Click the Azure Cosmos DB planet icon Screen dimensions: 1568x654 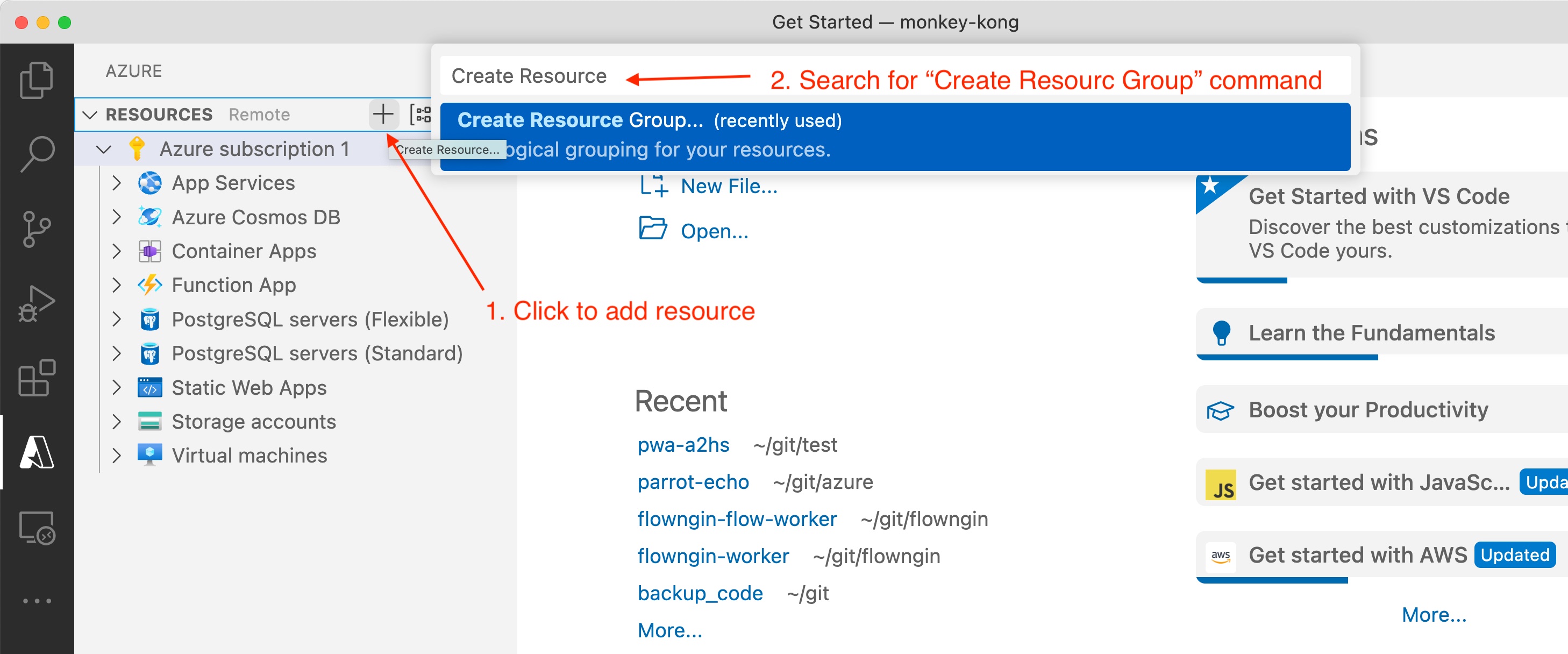click(x=149, y=217)
